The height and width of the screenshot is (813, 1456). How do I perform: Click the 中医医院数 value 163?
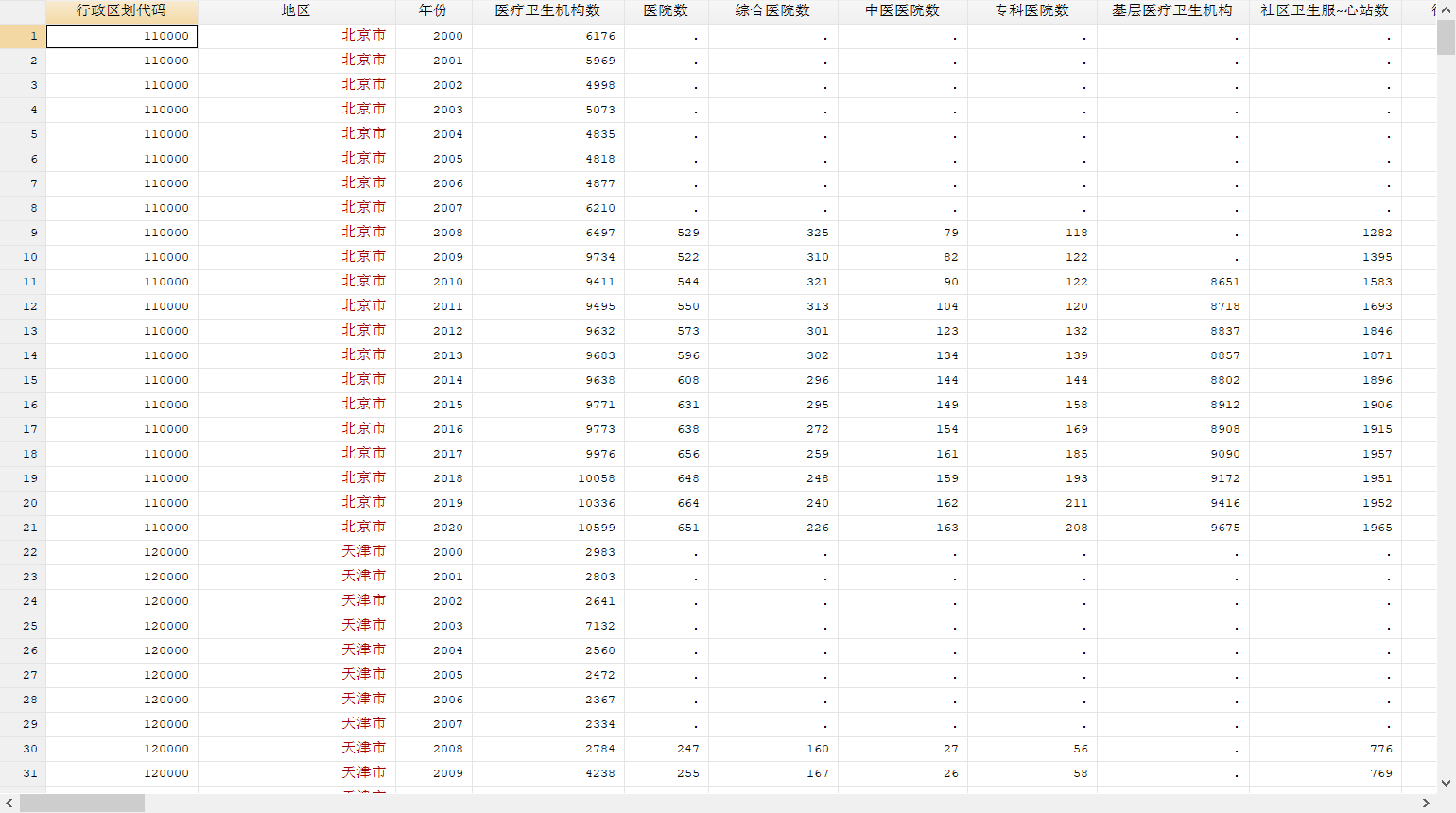903,528
